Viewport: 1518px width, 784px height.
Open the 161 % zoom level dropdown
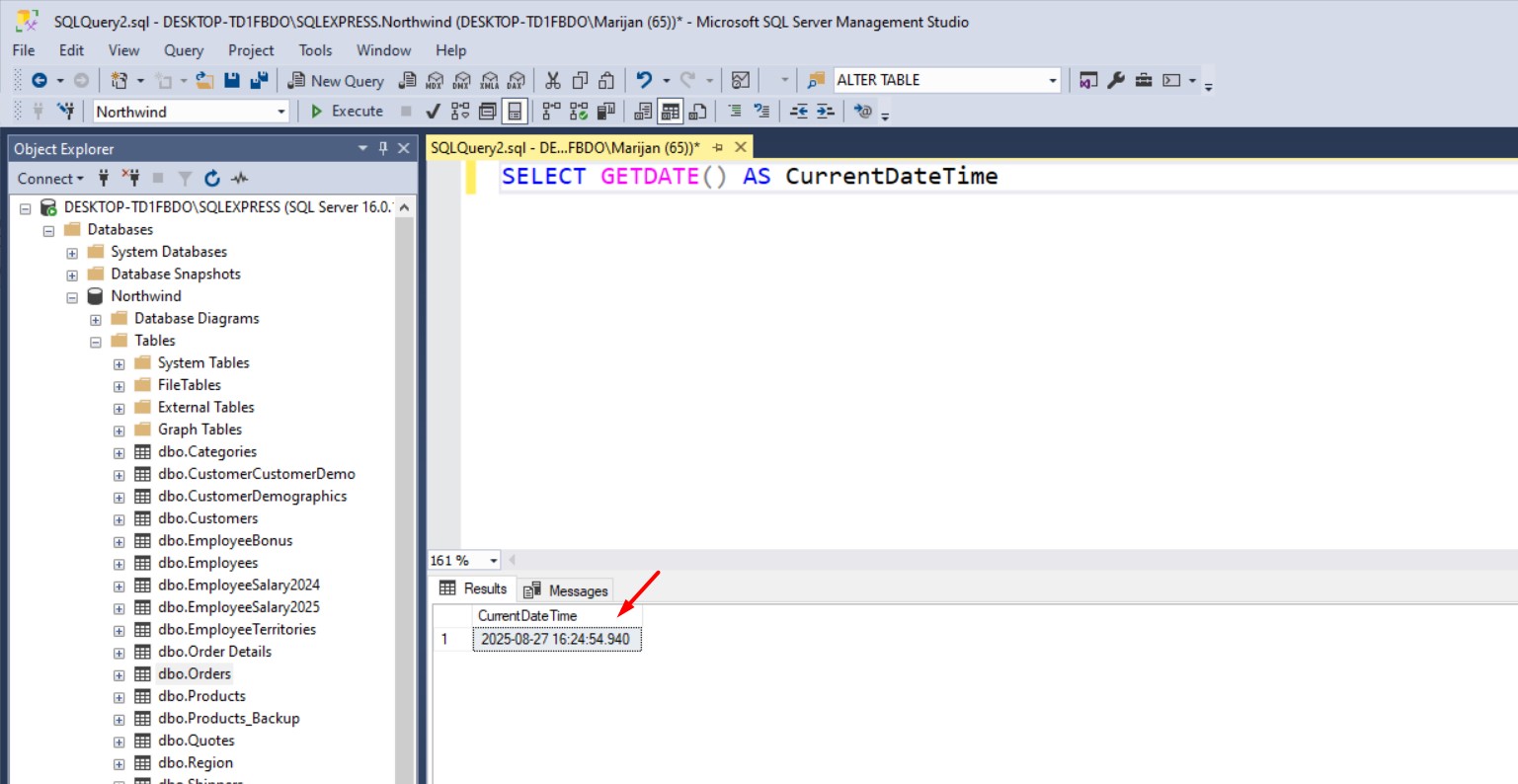[494, 561]
